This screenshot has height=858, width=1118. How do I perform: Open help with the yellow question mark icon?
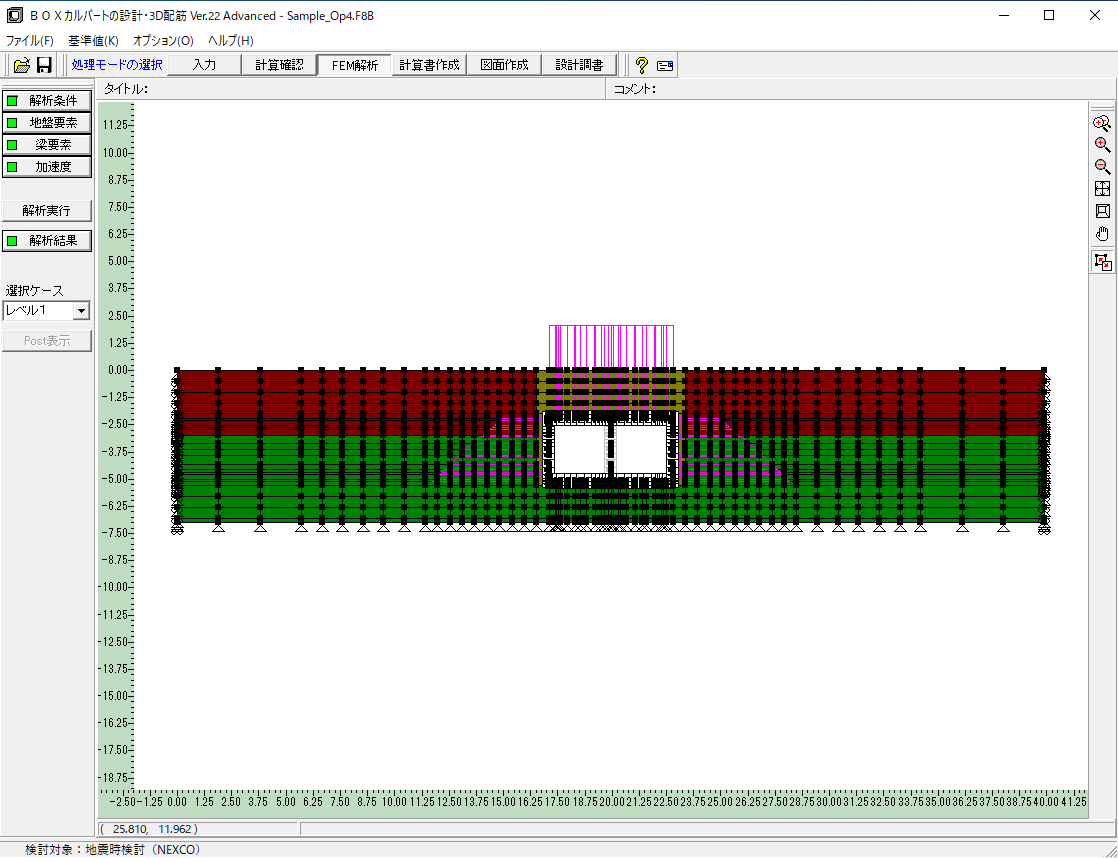[642, 66]
